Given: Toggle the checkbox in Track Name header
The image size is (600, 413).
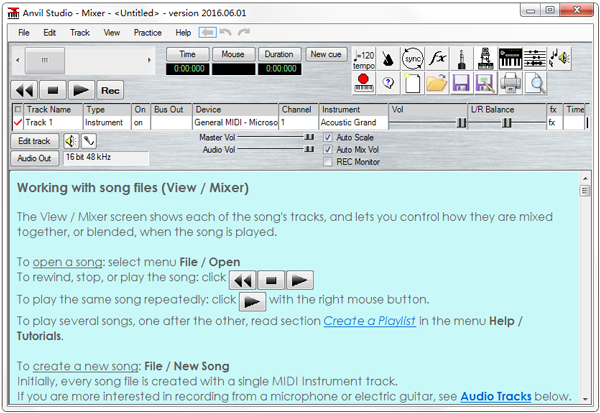Looking at the screenshot, I should point(18,109).
